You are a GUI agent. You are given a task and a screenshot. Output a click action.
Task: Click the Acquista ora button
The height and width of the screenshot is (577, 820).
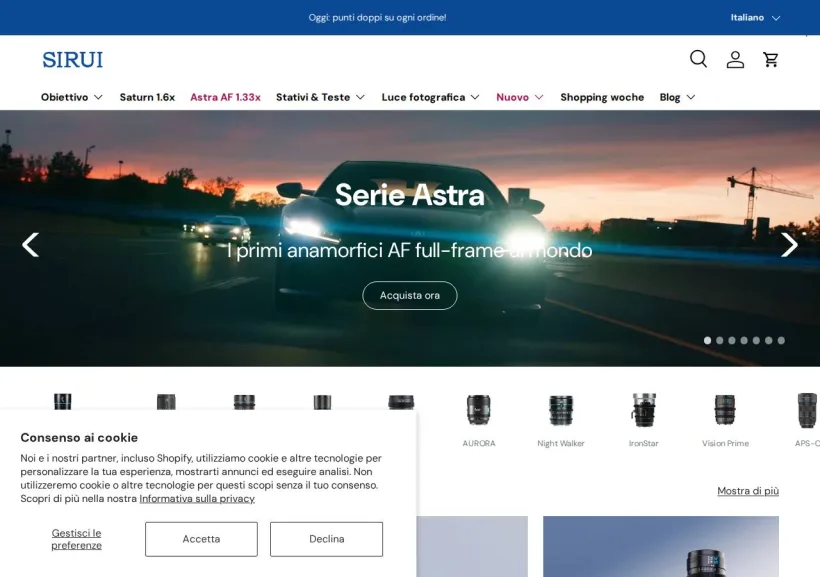[409, 296]
